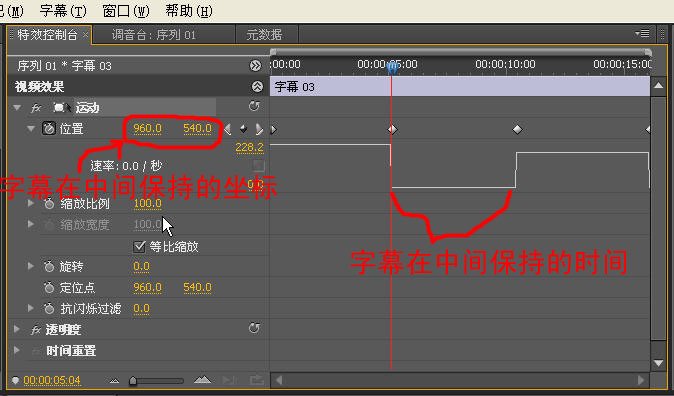The height and width of the screenshot is (396, 674).
Task: Toggle the 旋转 stopwatch icon
Action: tap(49, 267)
